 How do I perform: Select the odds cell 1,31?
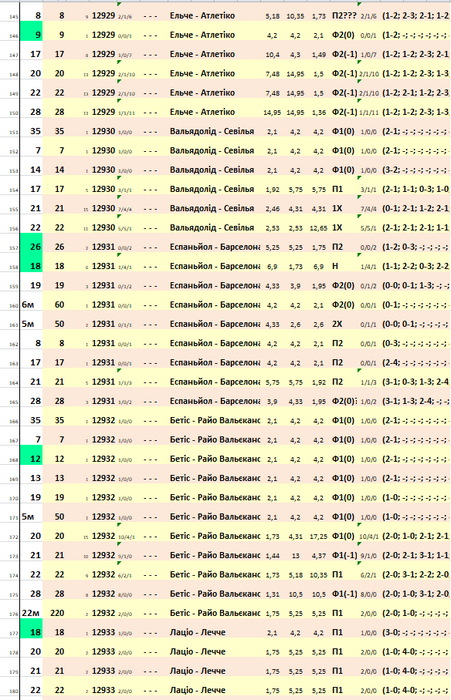272,594
